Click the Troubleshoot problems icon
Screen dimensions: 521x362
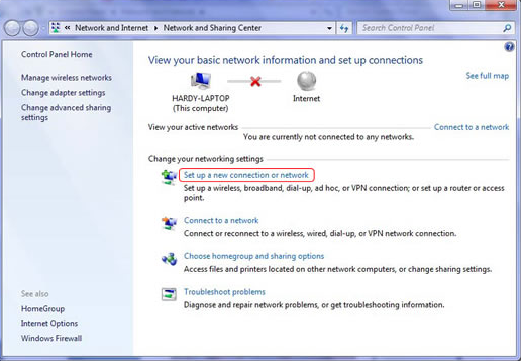[169, 294]
